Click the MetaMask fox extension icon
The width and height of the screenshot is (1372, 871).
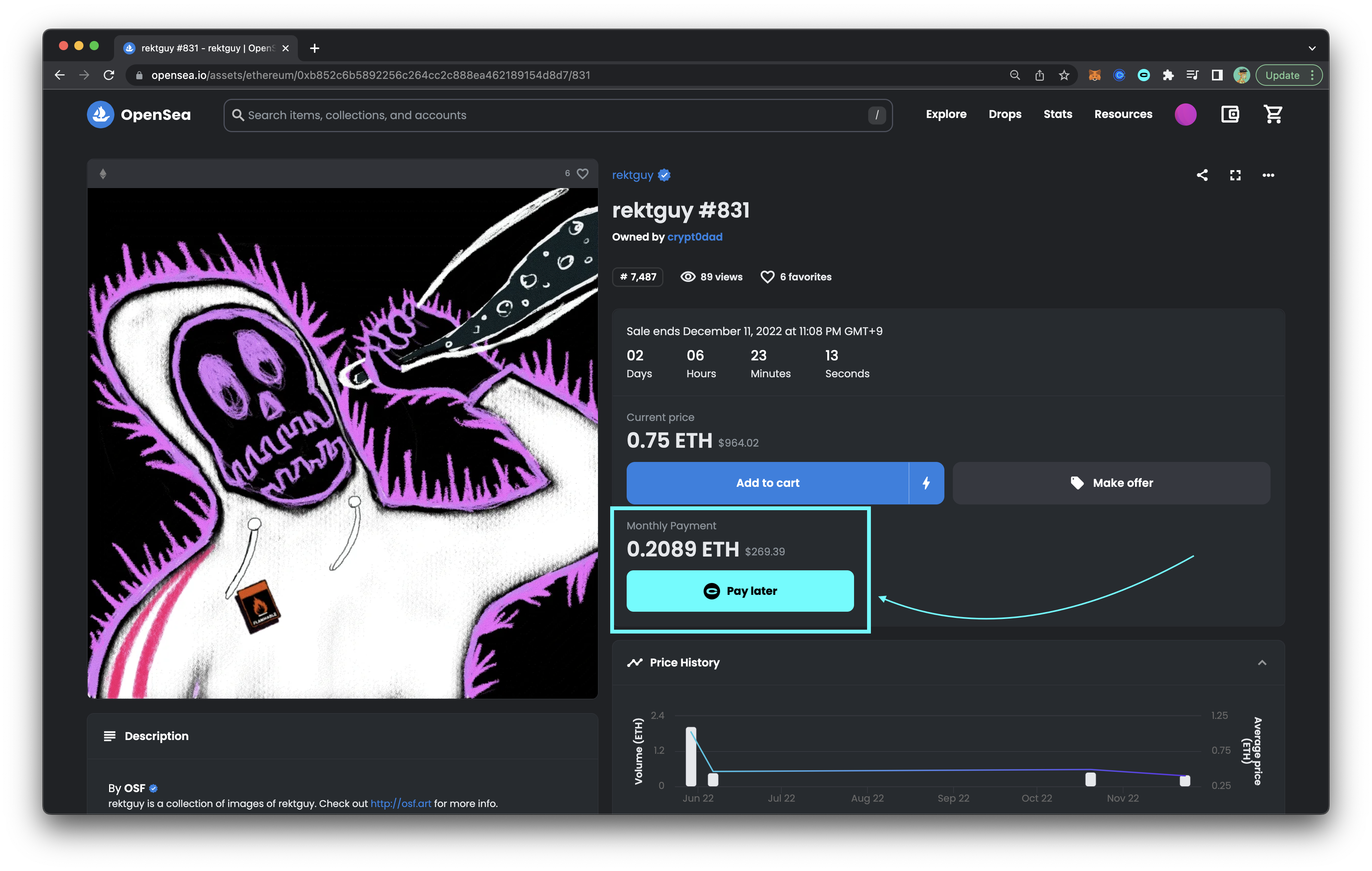click(1094, 75)
